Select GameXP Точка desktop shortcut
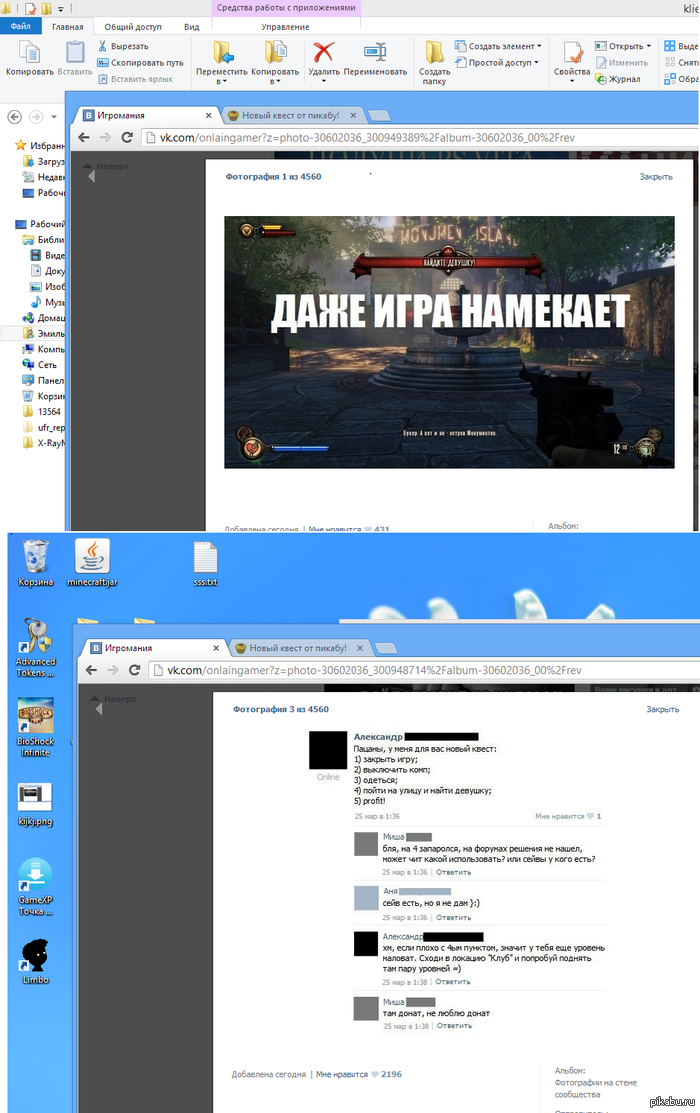 point(35,886)
